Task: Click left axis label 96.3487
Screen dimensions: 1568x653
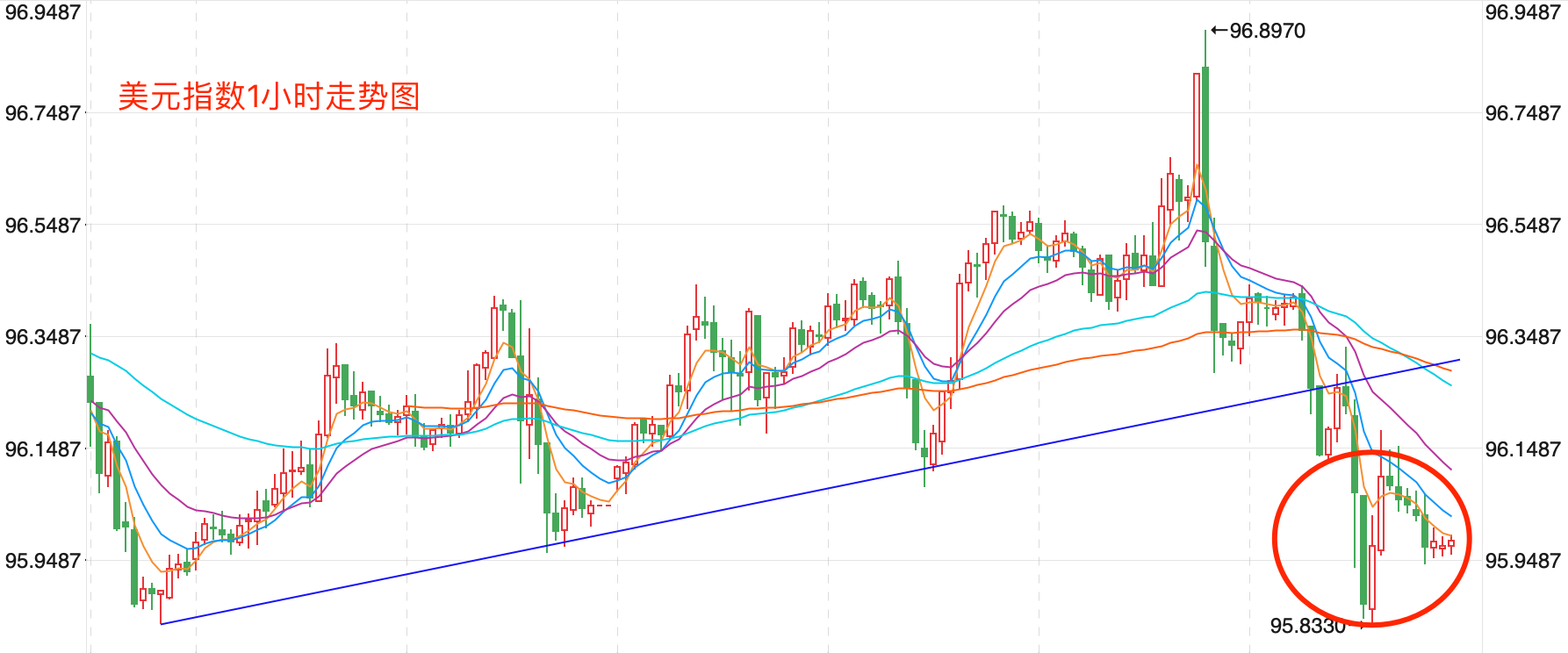Action: point(43,337)
